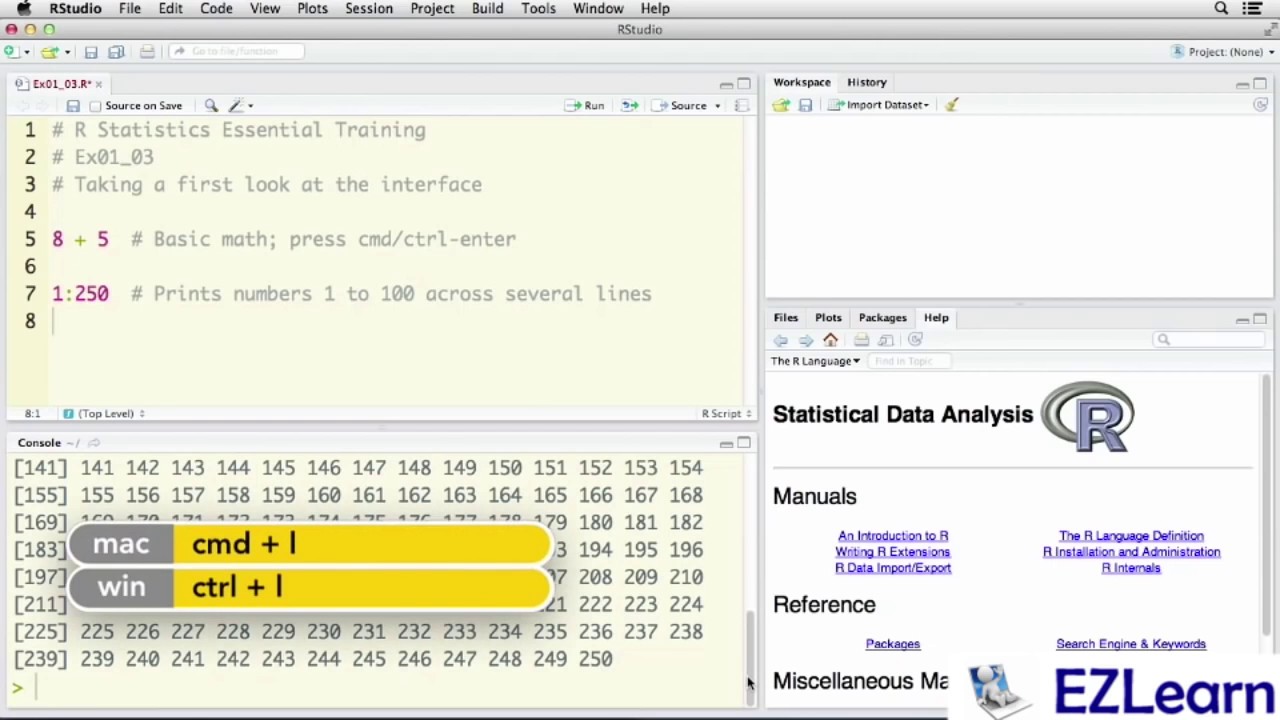Viewport: 1280px width, 720px height.
Task: Go back in Help history
Action: coord(781,340)
